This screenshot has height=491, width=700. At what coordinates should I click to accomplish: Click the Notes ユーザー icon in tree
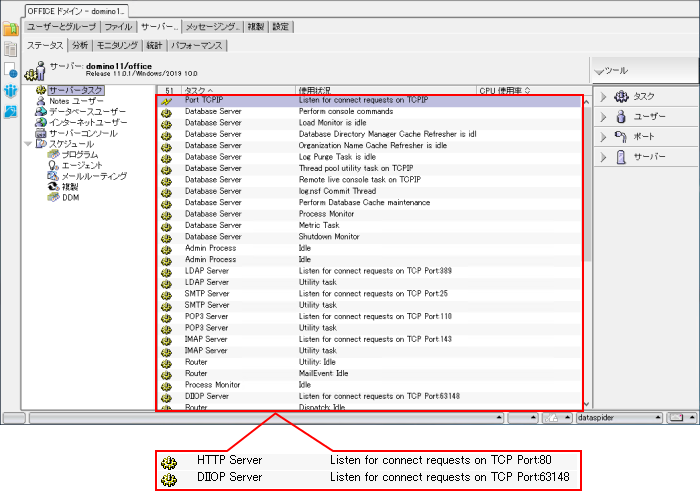[40, 101]
